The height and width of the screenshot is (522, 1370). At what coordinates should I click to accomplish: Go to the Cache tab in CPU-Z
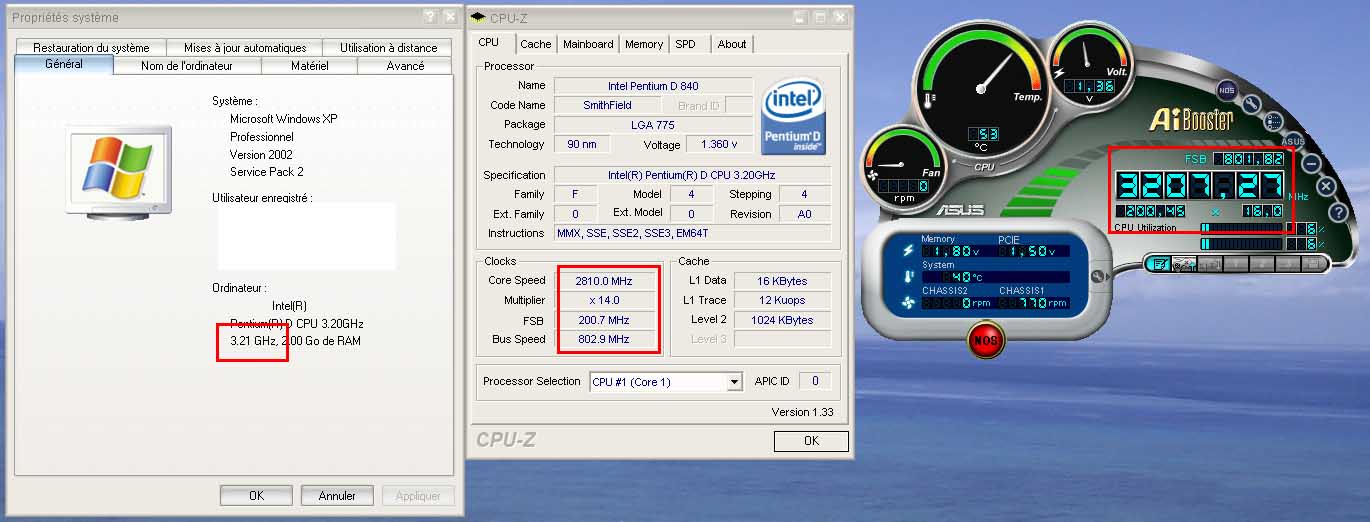pos(535,44)
